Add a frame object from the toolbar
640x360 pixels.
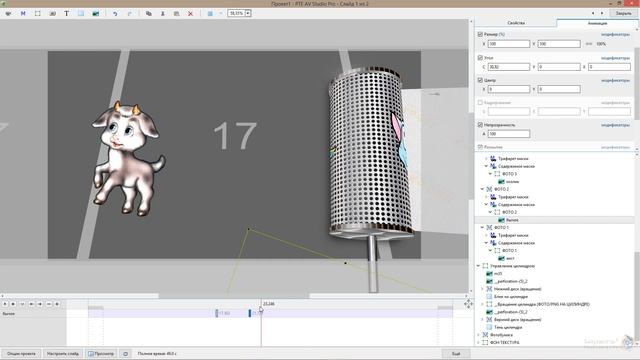click(38, 13)
